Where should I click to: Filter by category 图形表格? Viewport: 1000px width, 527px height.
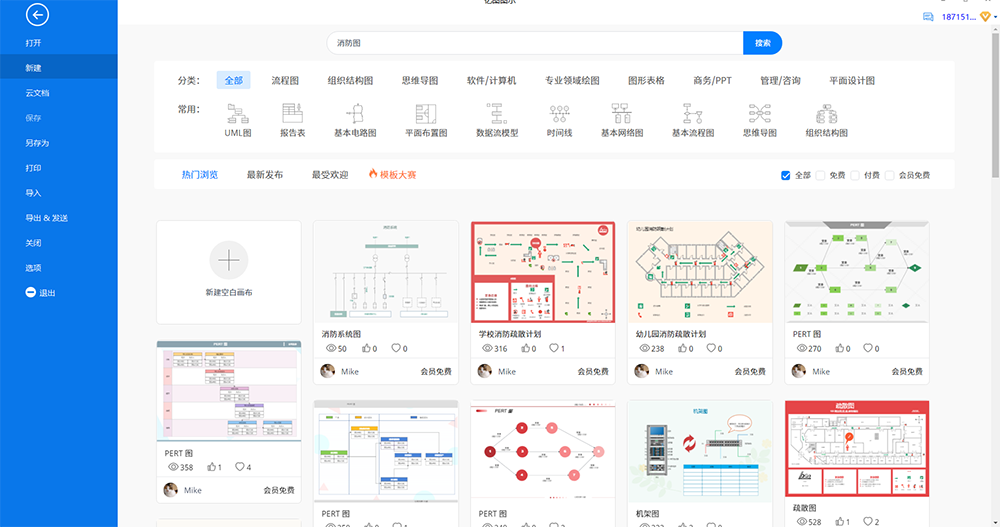point(646,80)
